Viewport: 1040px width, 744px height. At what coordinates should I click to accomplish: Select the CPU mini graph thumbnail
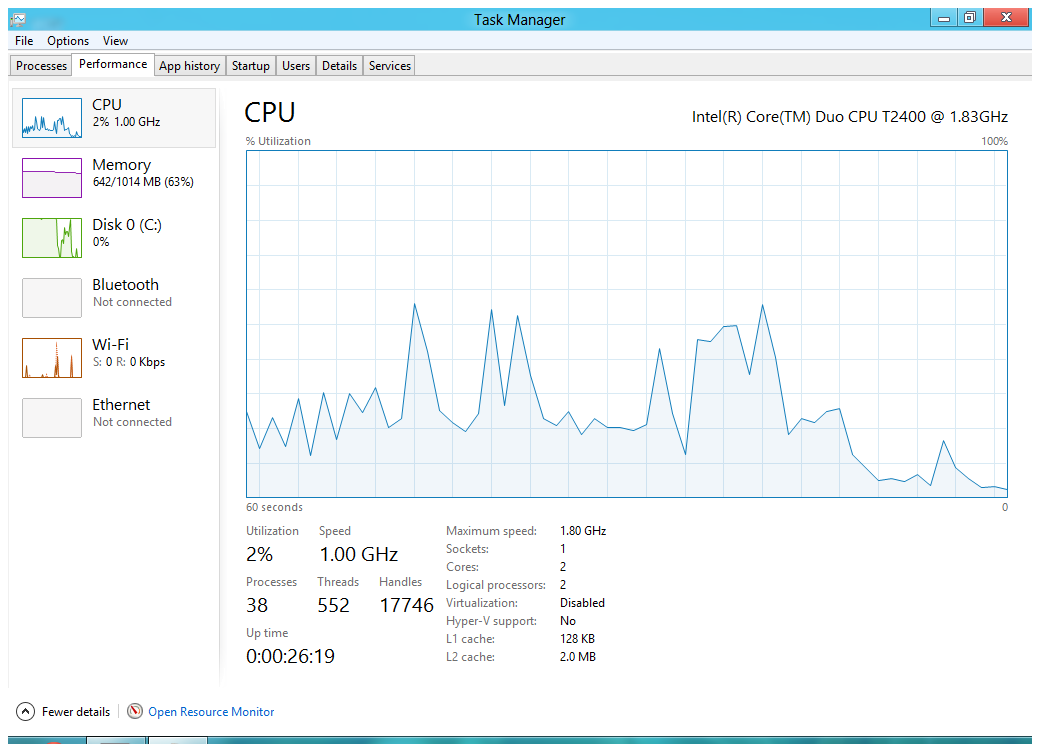point(52,118)
